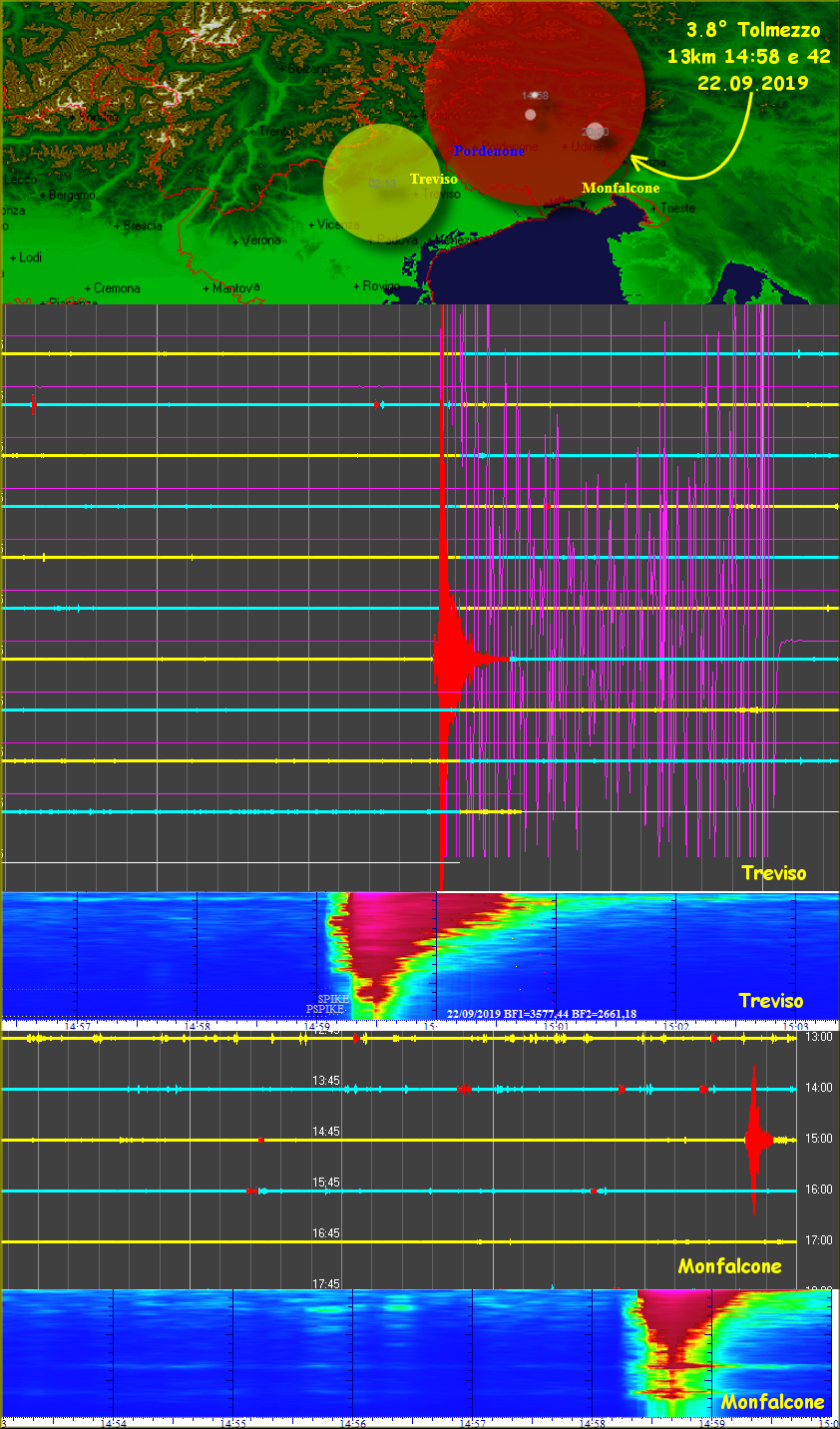Viewport: 840px width, 1429px height.
Task: Click the Monfalcone label in bottom spectrogram
Action: click(772, 1402)
